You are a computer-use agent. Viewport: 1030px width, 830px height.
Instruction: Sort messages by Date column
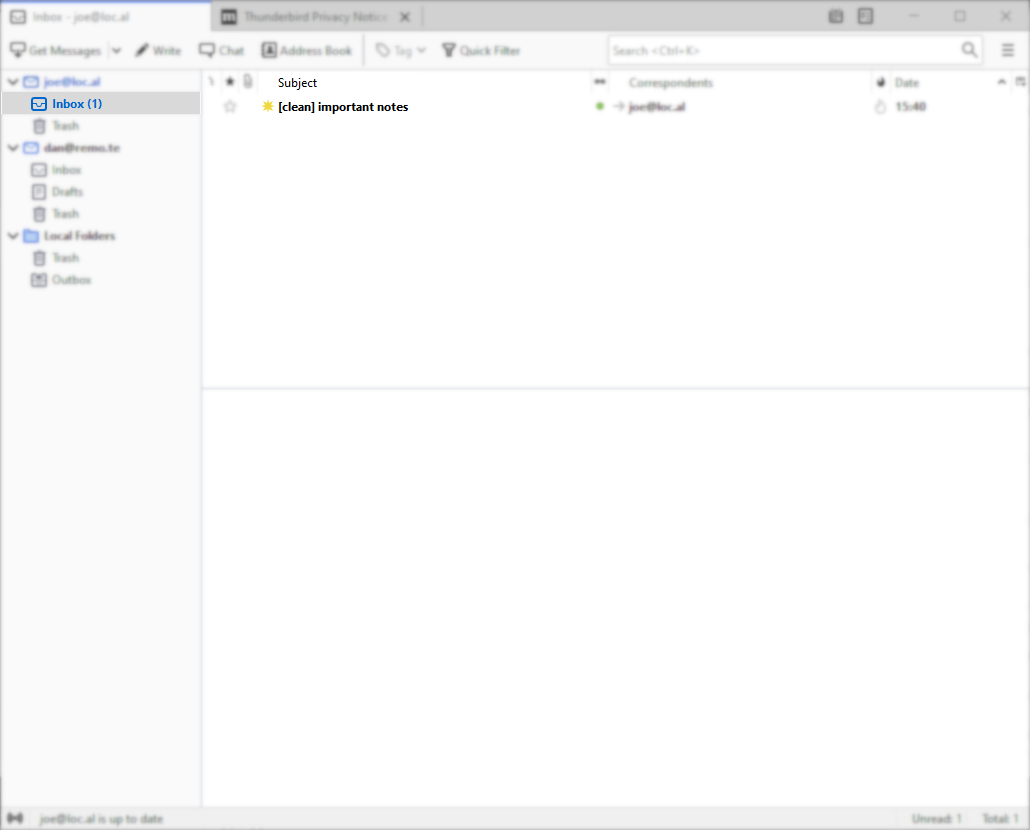[x=951, y=82]
